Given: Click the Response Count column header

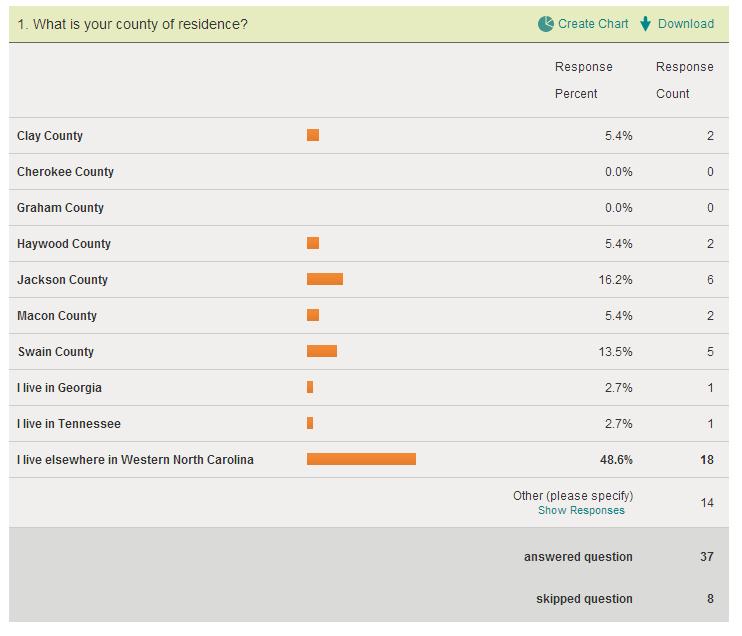Looking at the screenshot, I should pos(685,80).
